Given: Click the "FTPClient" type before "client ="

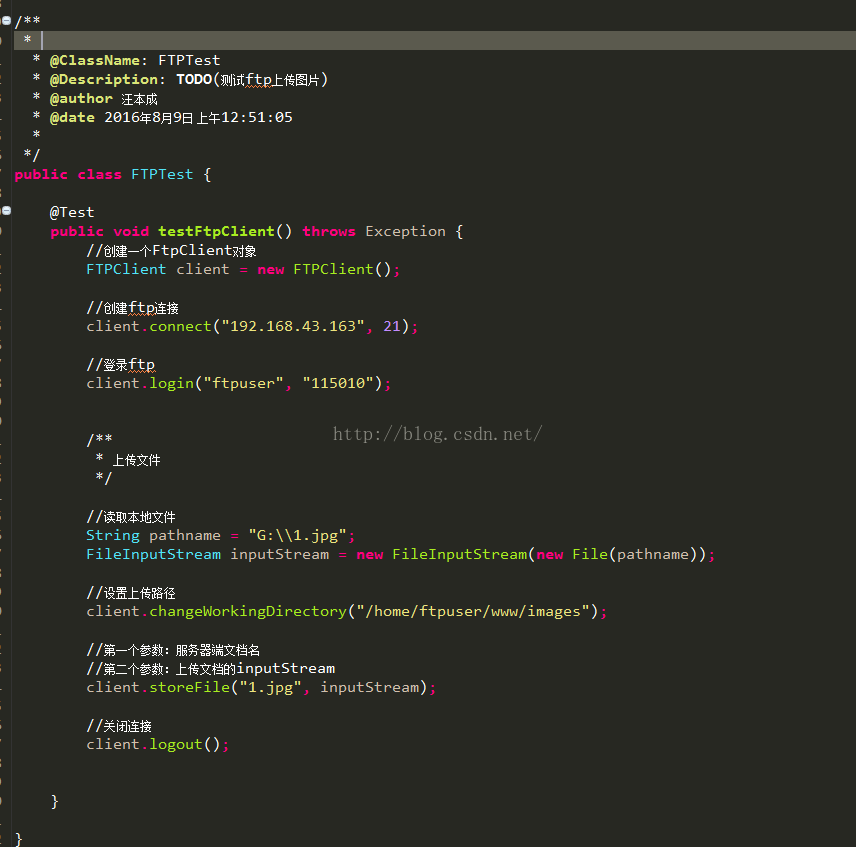Looking at the screenshot, I should (x=126, y=270).
